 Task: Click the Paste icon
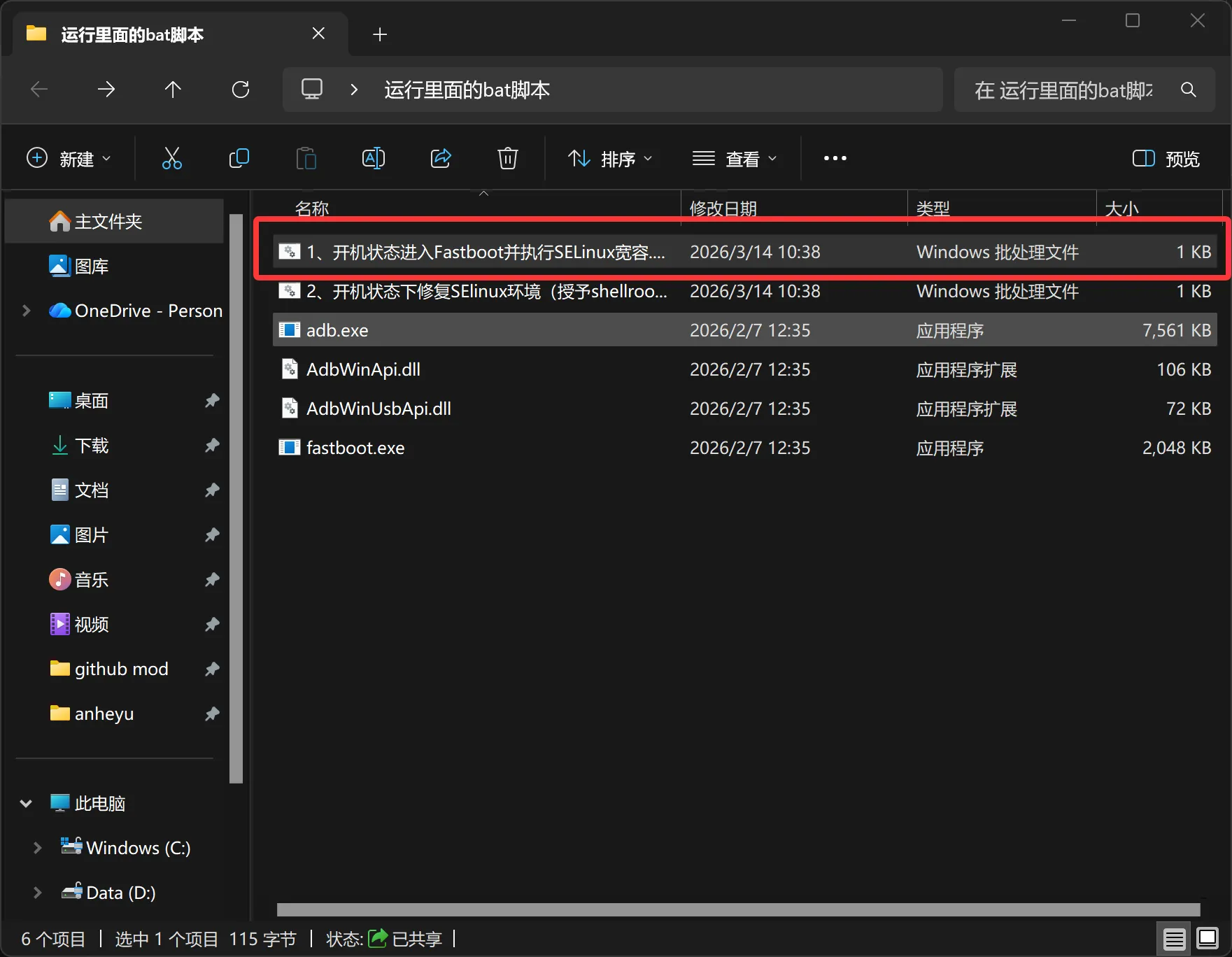tap(306, 158)
